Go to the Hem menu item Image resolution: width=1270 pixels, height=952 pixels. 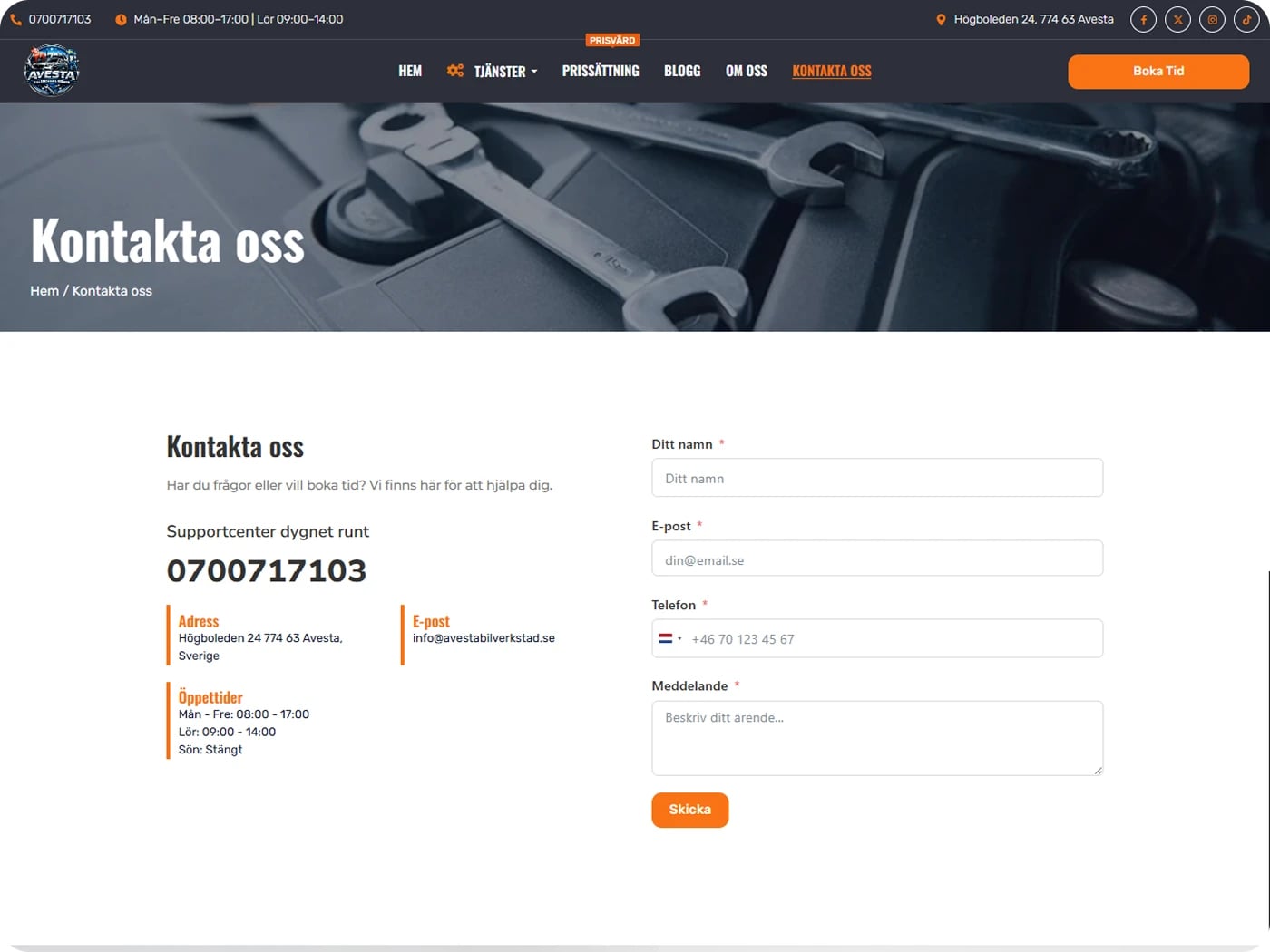pyautogui.click(x=410, y=71)
